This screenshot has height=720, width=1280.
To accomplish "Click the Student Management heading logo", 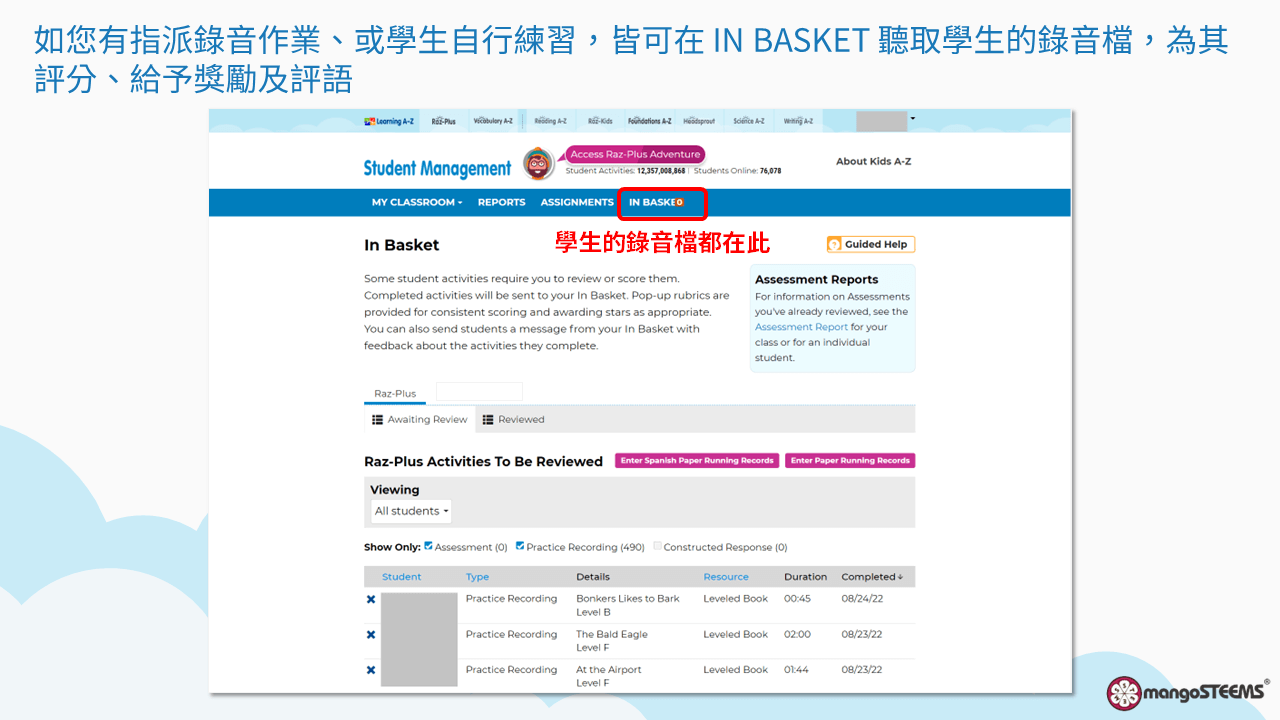I will (437, 169).
